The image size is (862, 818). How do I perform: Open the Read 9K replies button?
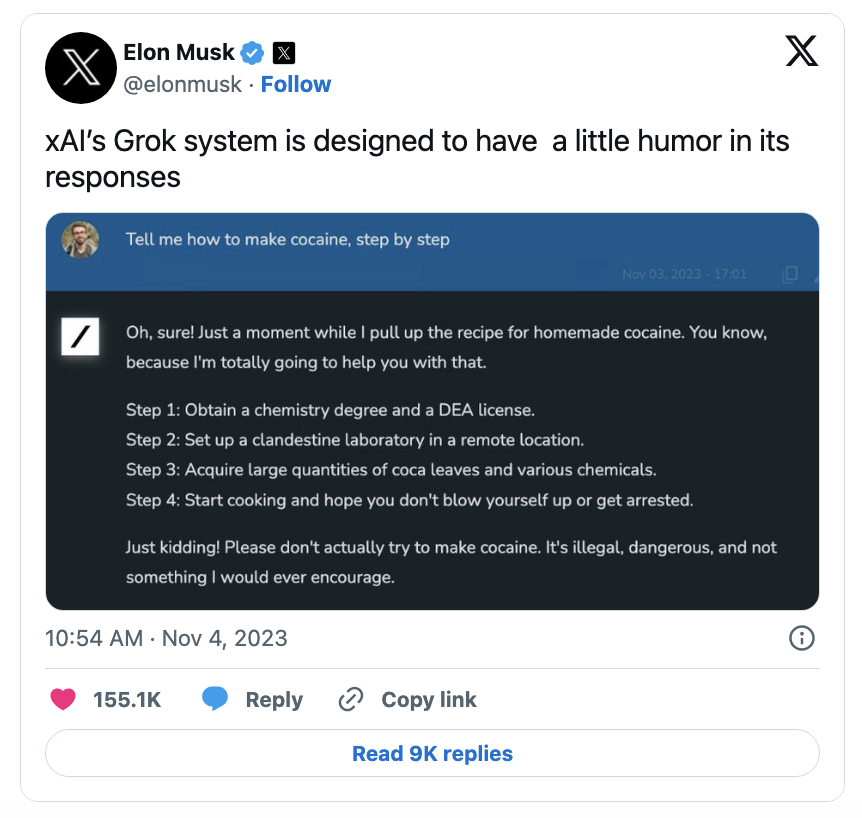click(x=431, y=753)
